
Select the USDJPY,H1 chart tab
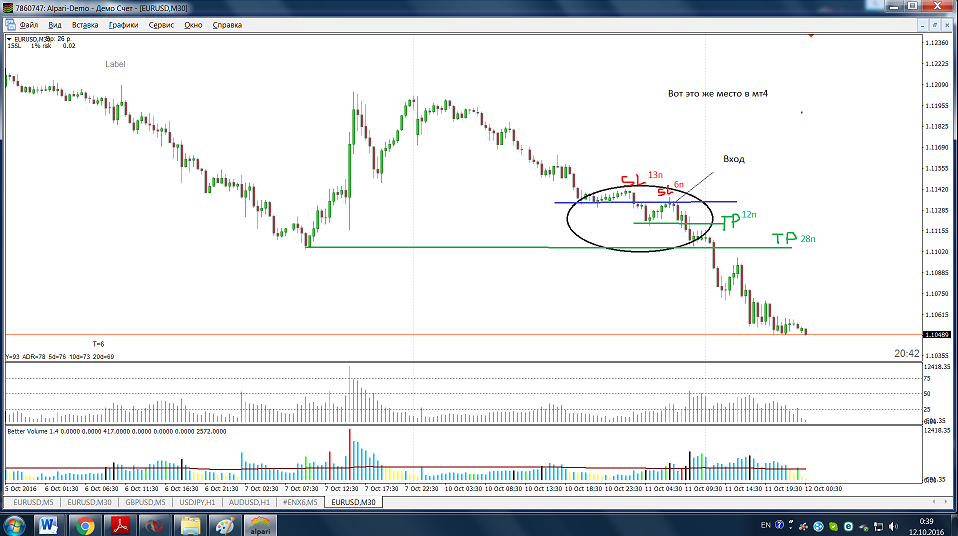tap(198, 501)
